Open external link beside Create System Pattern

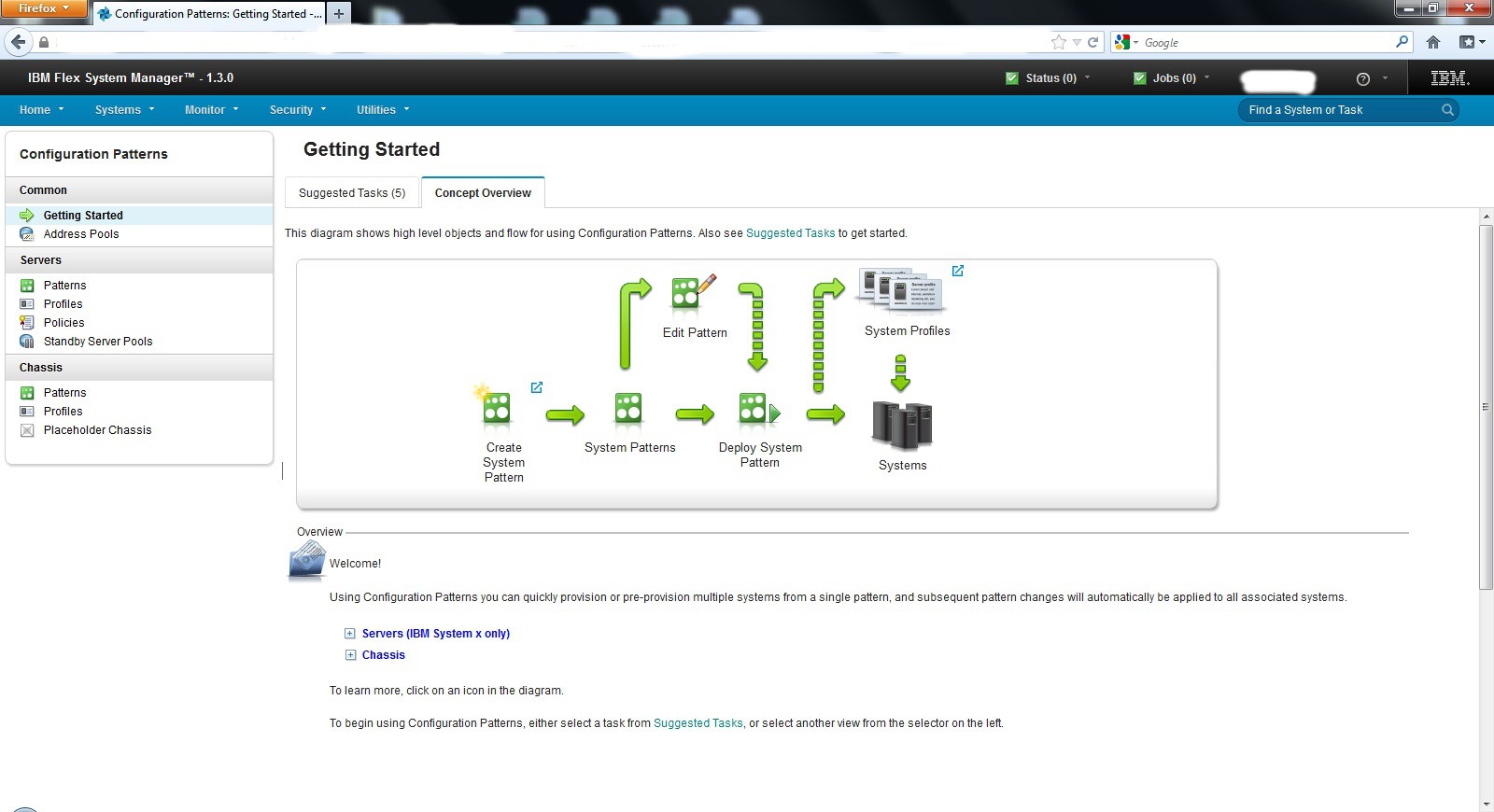click(537, 387)
